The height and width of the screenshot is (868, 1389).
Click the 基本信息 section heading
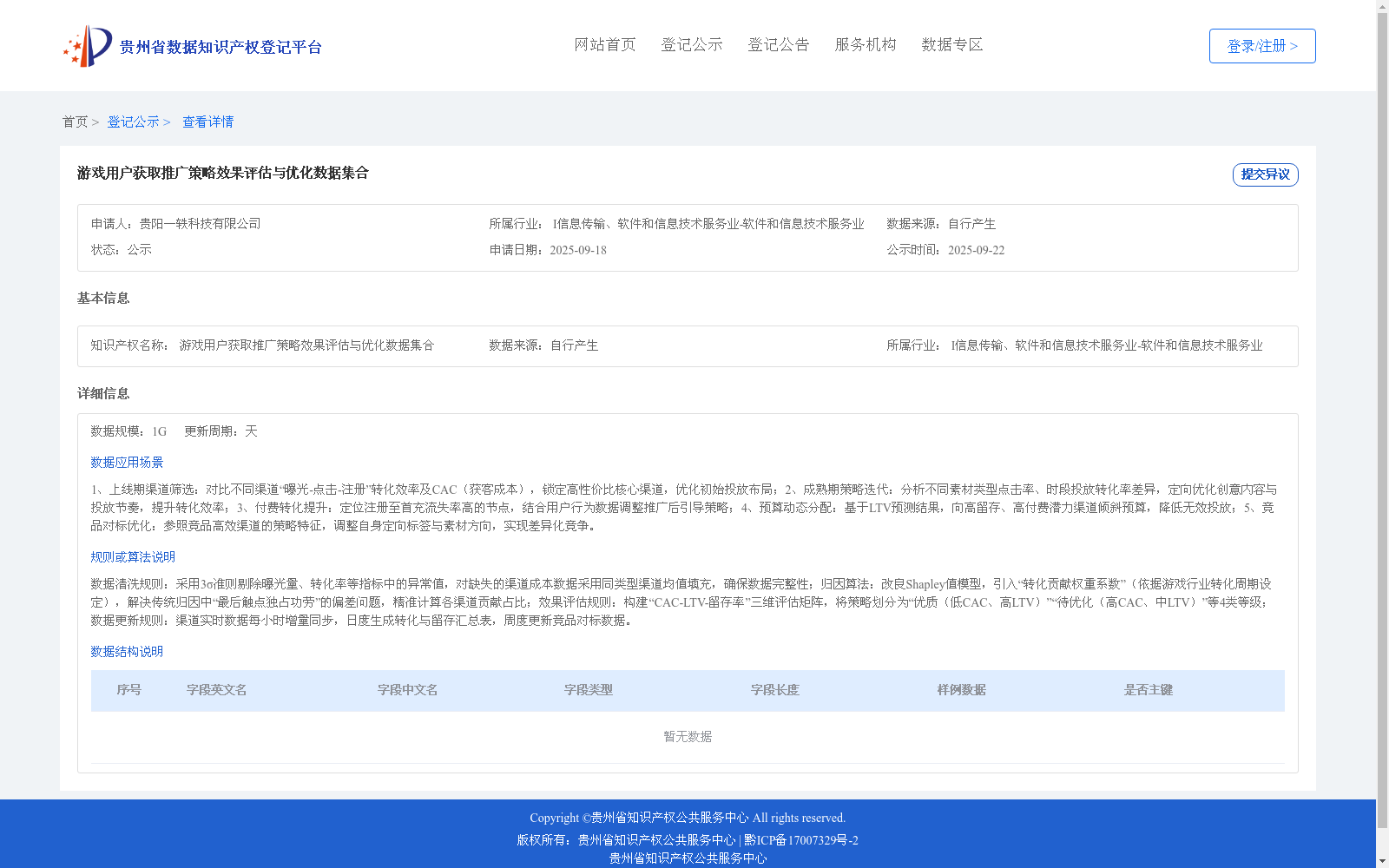pyautogui.click(x=103, y=298)
